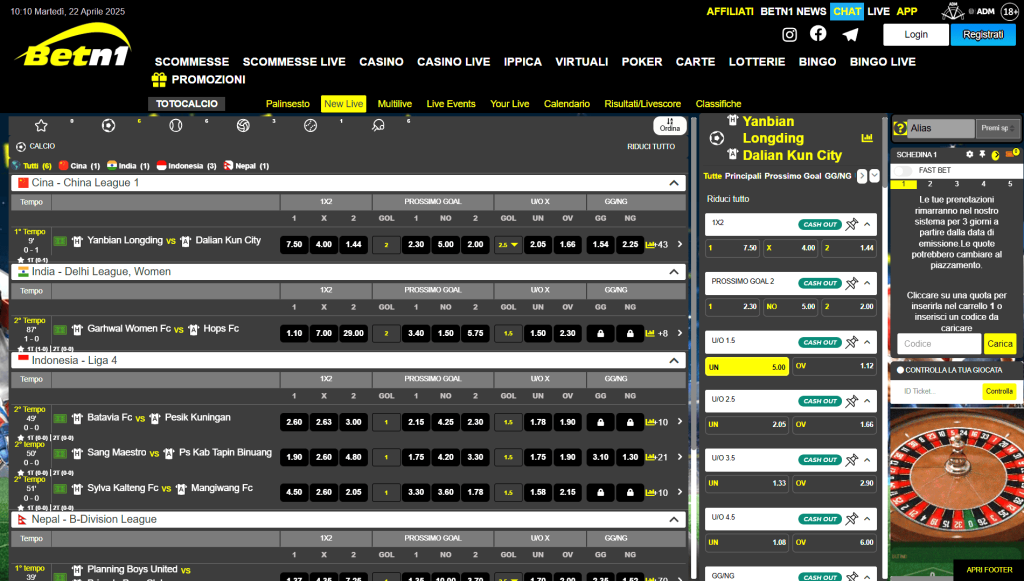Pin the Schedina 1 panel
The height and width of the screenshot is (581, 1024).
point(982,154)
